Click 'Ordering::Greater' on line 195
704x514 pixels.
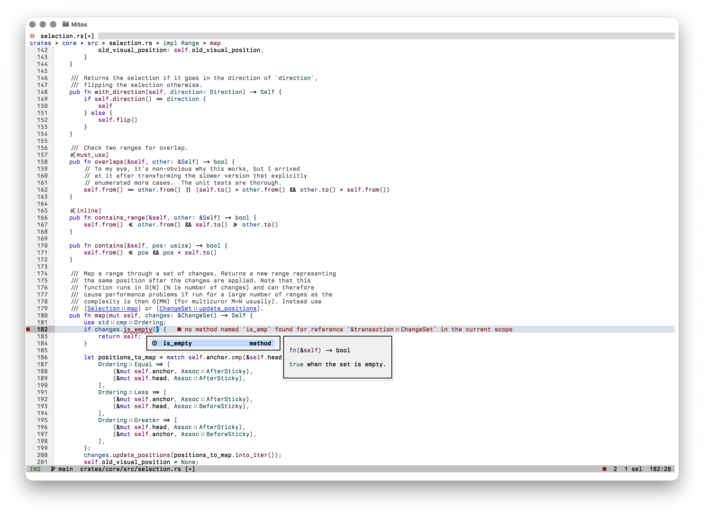128,420
